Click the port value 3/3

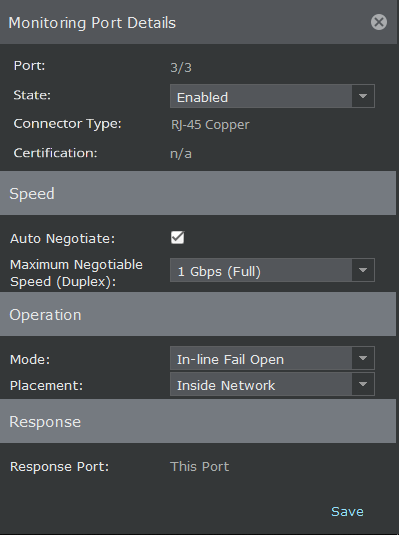tap(181, 68)
